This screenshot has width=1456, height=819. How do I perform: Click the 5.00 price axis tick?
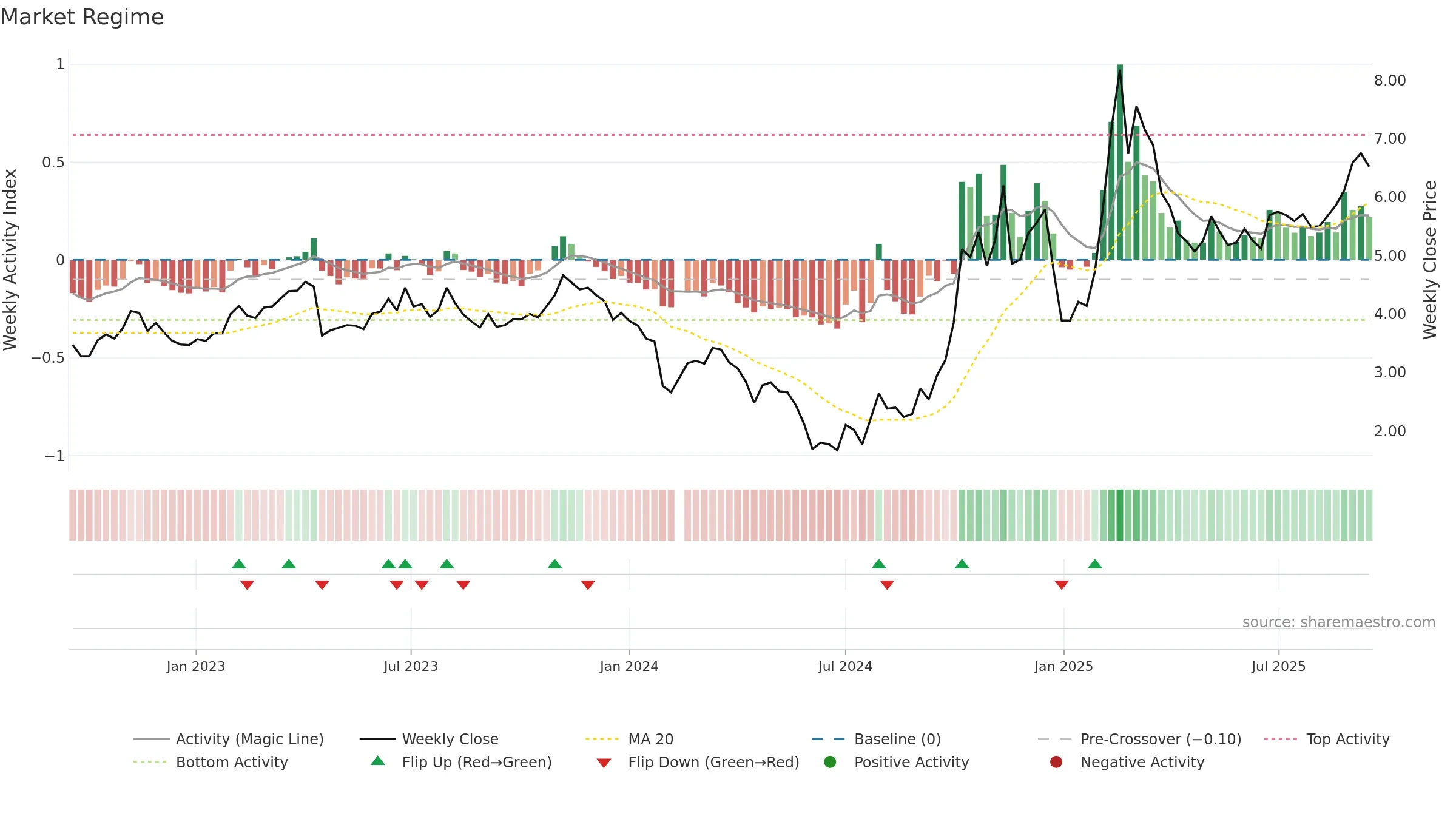click(1390, 255)
